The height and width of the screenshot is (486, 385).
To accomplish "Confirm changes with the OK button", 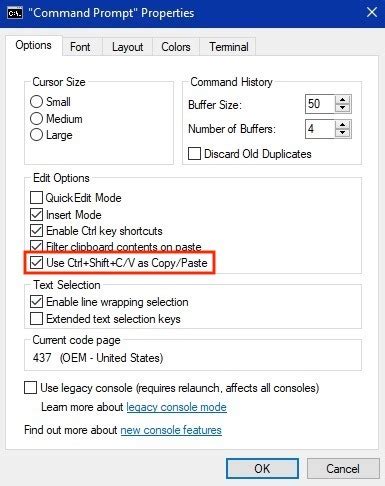I will click(262, 468).
